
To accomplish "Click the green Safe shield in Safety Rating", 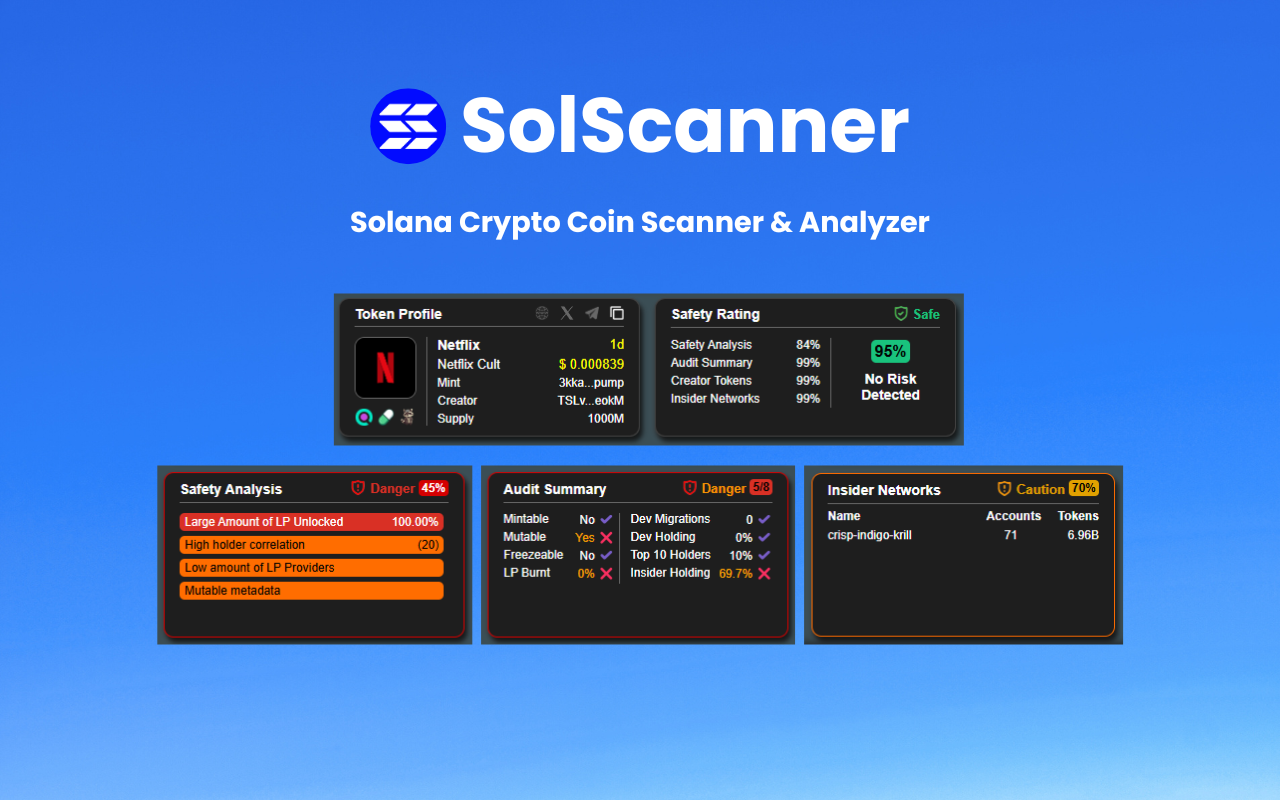I will pyautogui.click(x=901, y=314).
